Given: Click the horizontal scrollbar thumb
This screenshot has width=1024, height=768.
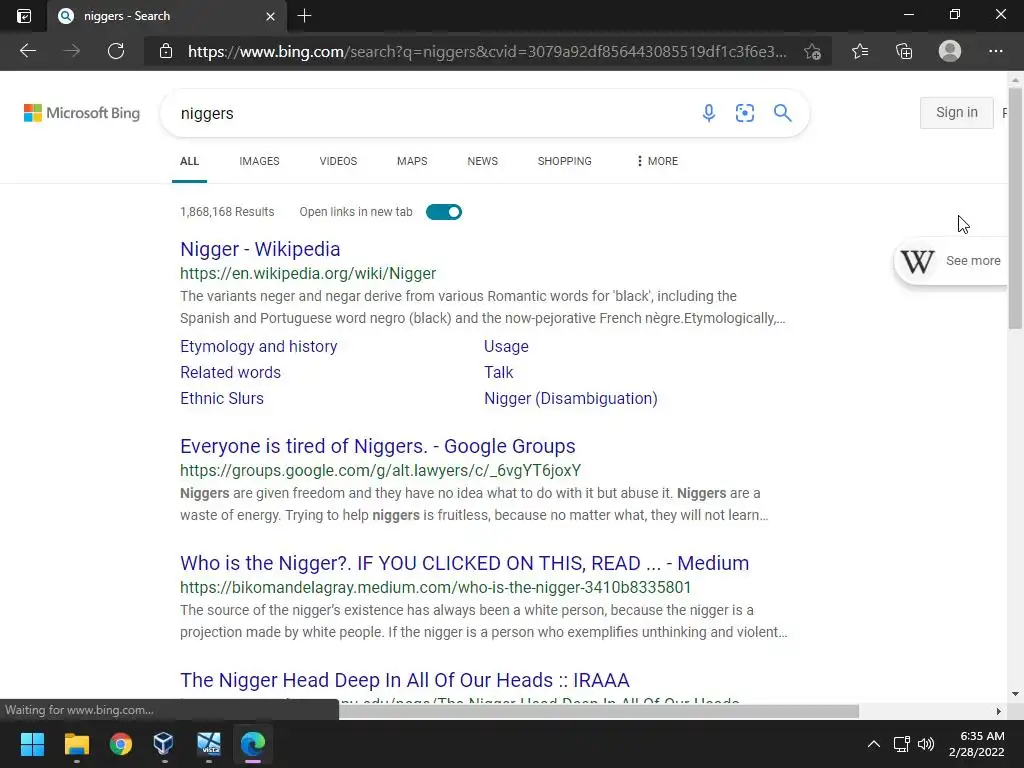Looking at the screenshot, I should pos(598,711).
